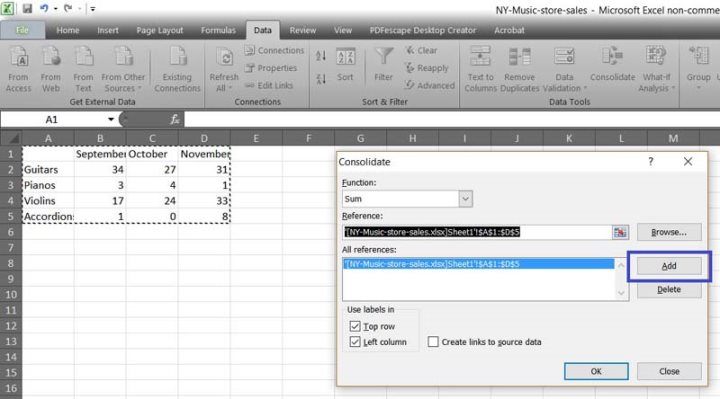The height and width of the screenshot is (399, 720).
Task: Open Existing Connections
Action: point(177,69)
